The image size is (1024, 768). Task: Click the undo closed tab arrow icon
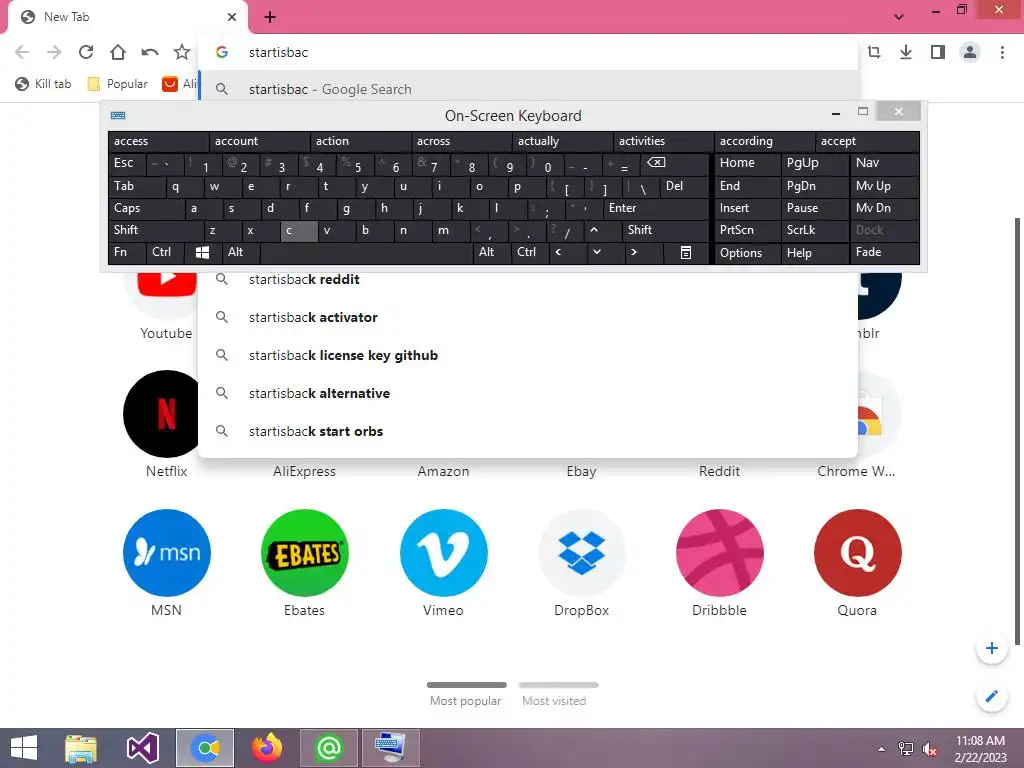point(150,52)
